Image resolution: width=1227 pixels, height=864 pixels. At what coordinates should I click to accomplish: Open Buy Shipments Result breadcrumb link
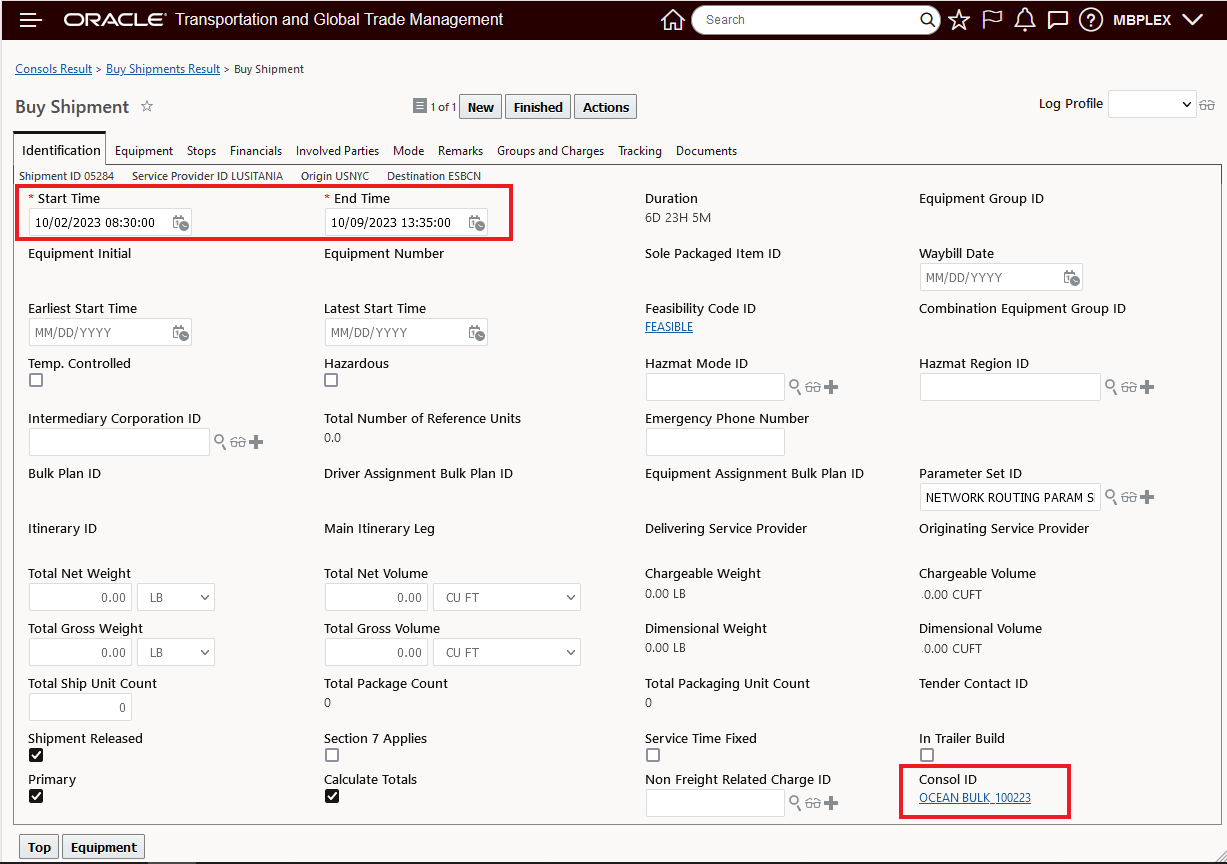[163, 69]
